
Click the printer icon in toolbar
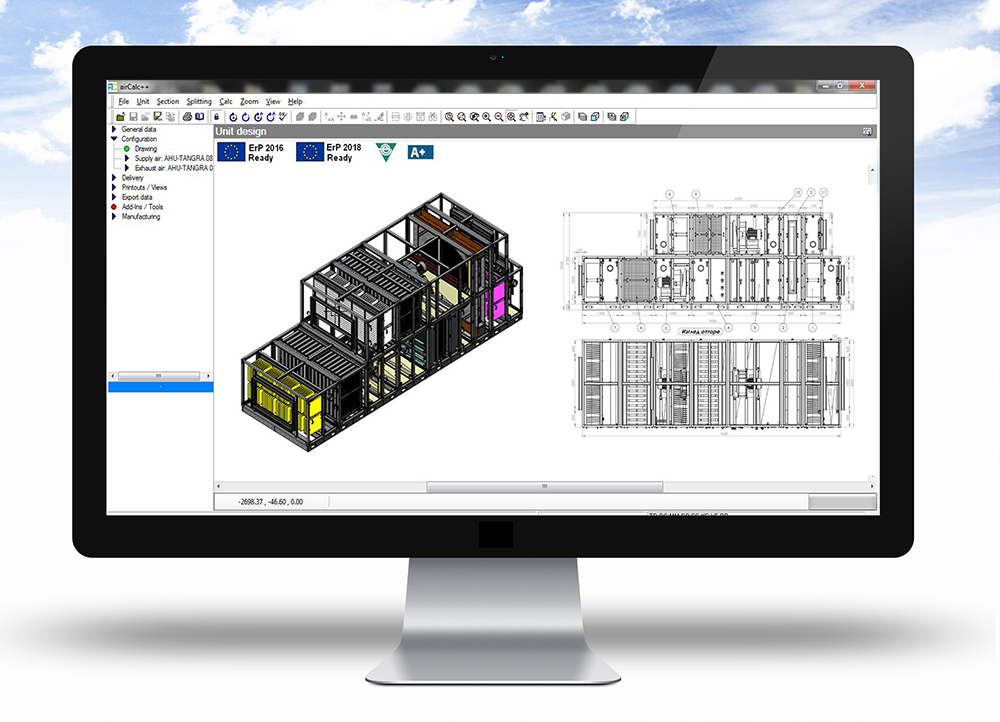[x=186, y=117]
